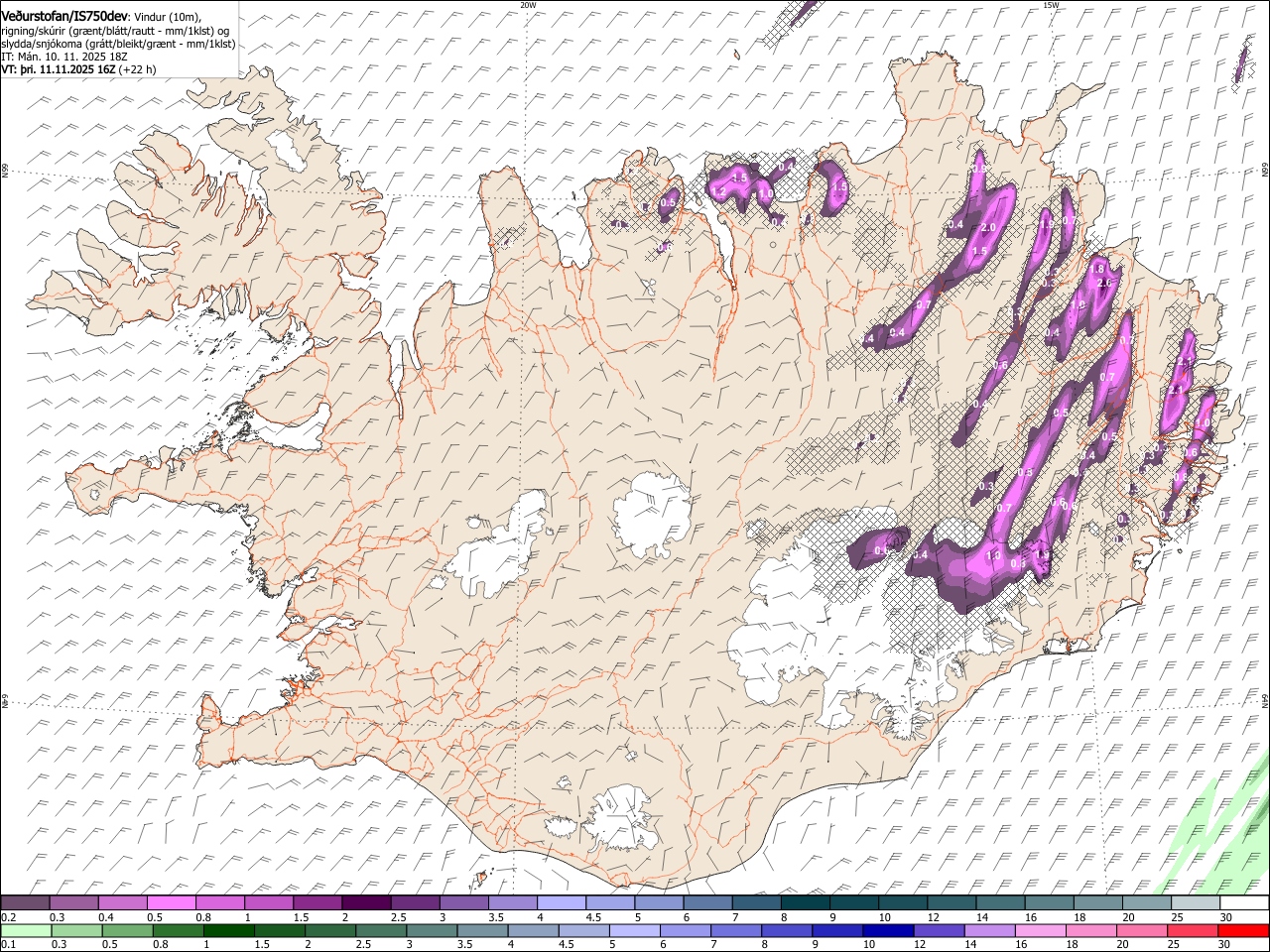Pick the bright pink swatch starting at 0.5, upper scale
The image size is (1270, 952).
[172, 902]
